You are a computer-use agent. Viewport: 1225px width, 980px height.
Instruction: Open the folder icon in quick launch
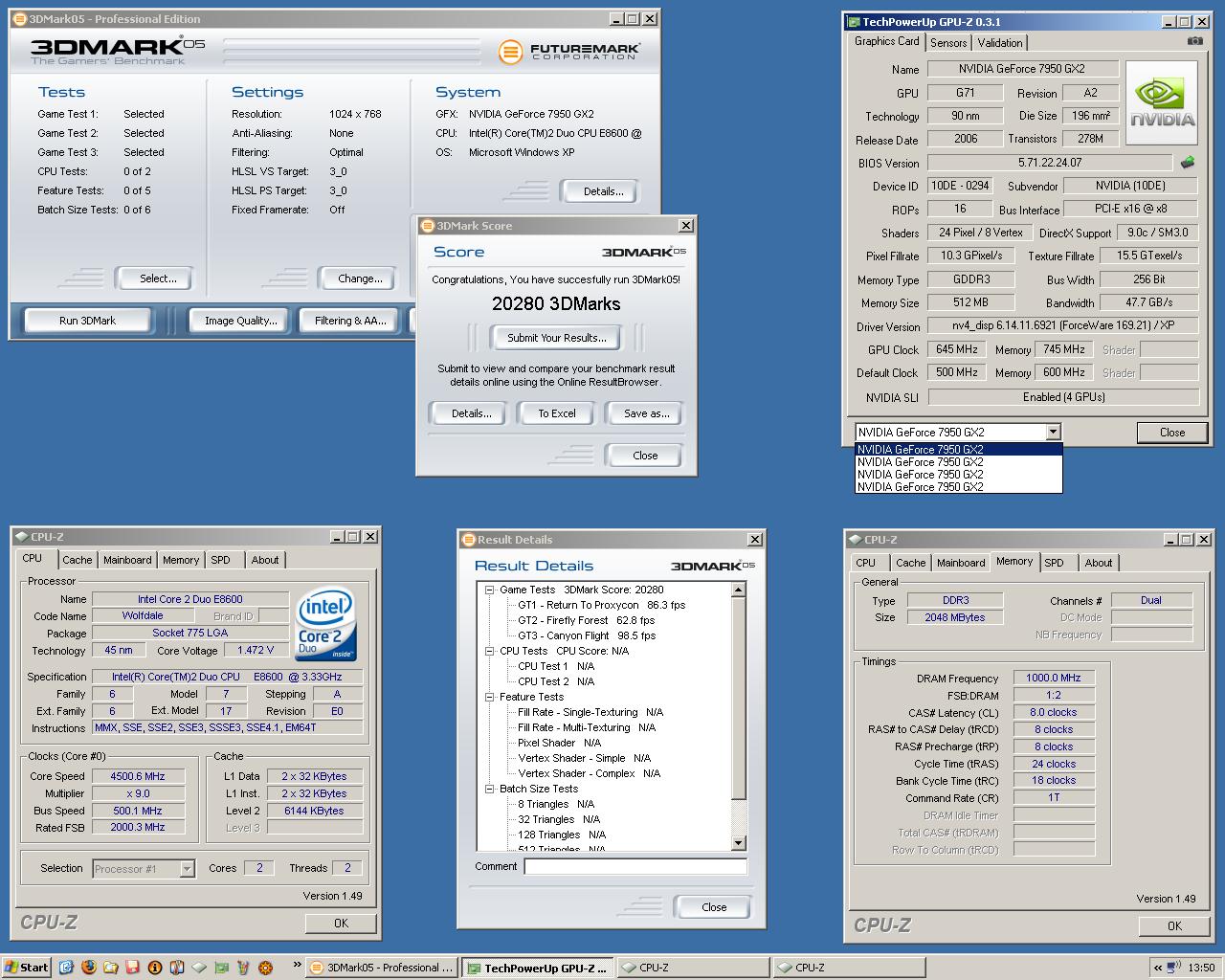(111, 968)
